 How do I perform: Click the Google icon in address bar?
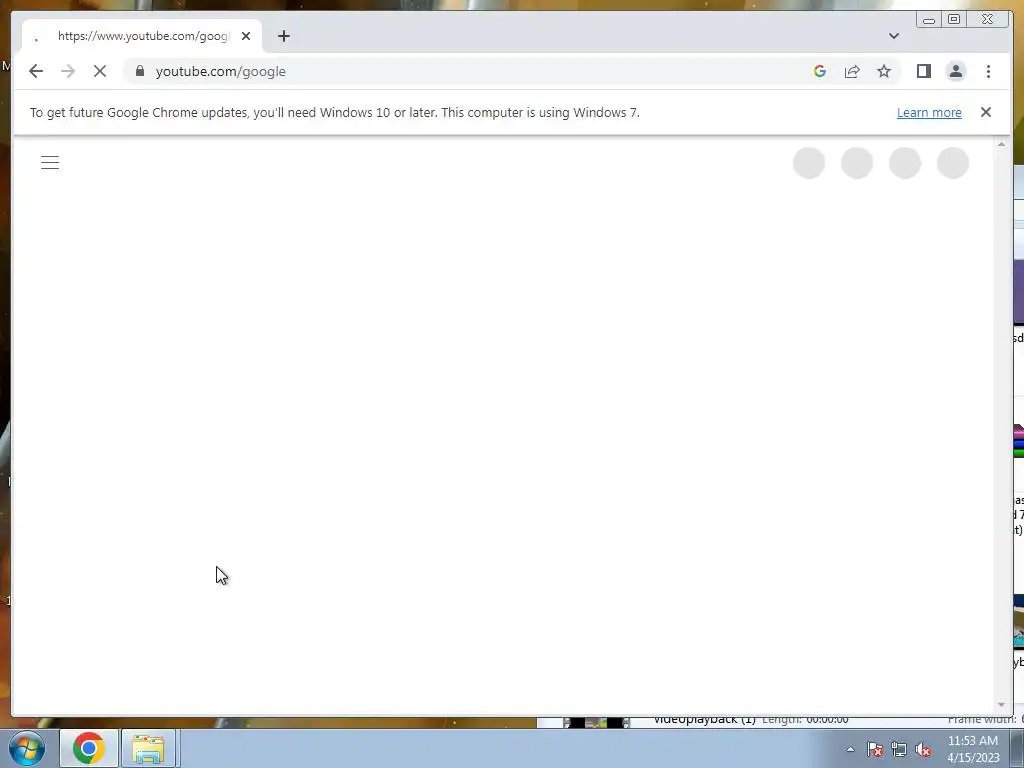click(820, 71)
